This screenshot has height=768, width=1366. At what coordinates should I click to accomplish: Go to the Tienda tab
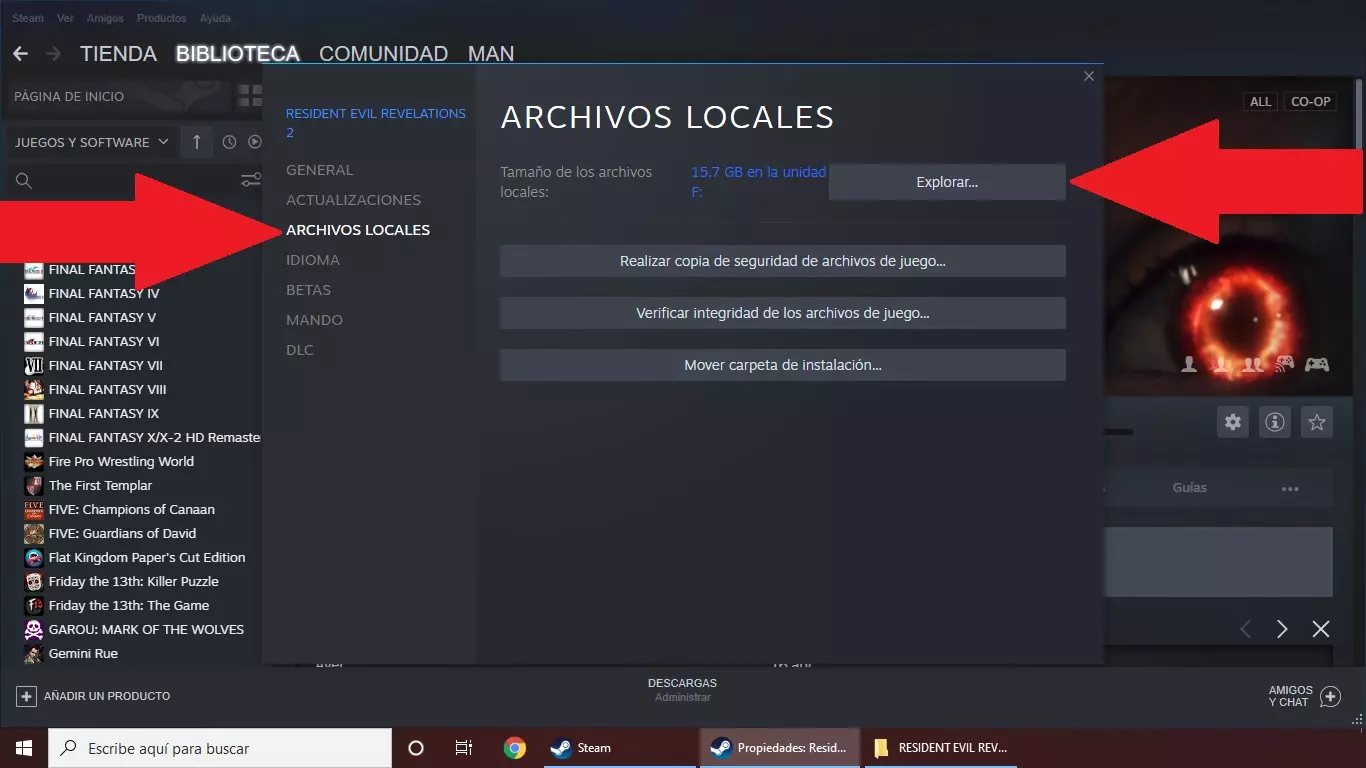point(118,53)
